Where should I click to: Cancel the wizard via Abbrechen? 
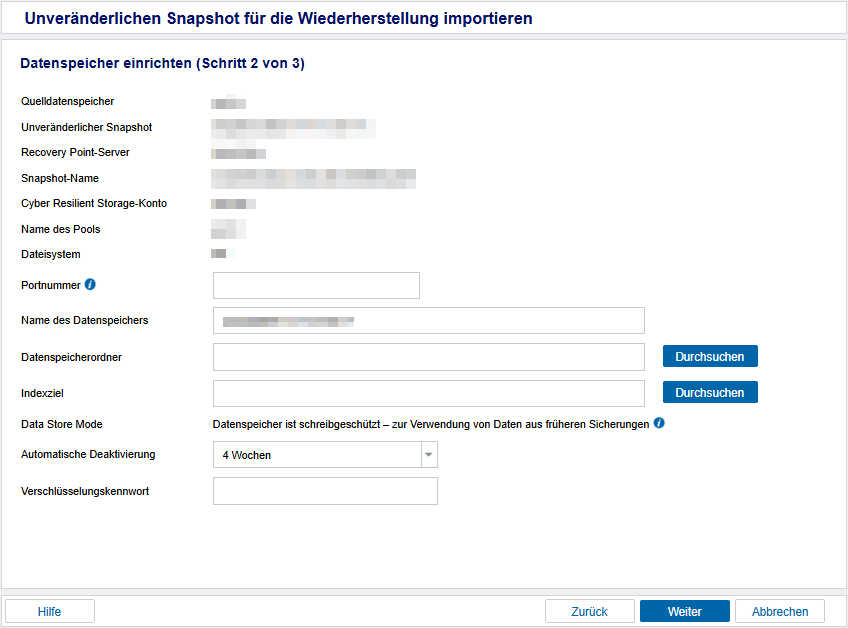click(x=779, y=611)
